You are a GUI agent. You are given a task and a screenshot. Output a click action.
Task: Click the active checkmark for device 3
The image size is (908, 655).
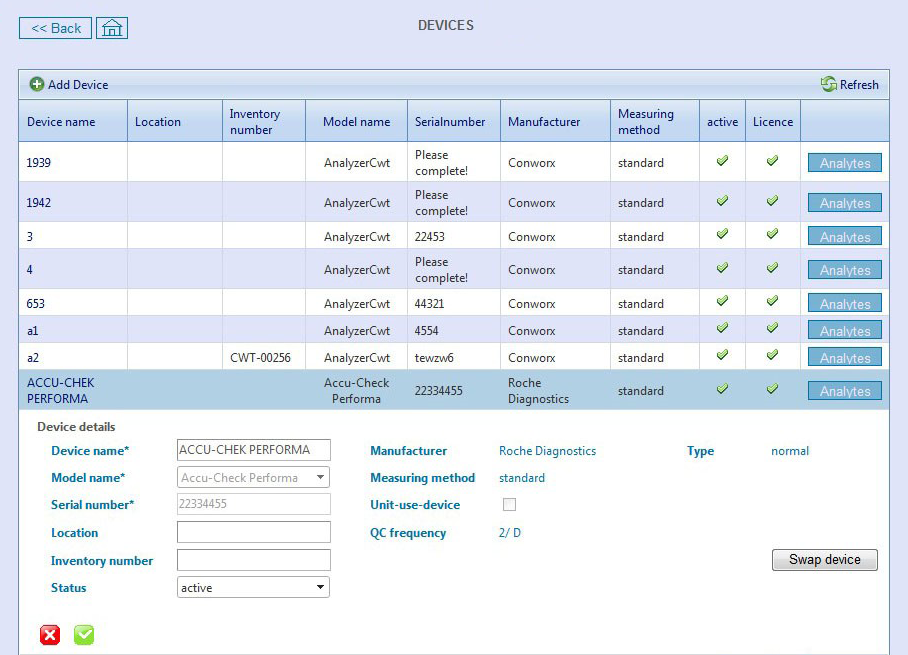[722, 236]
